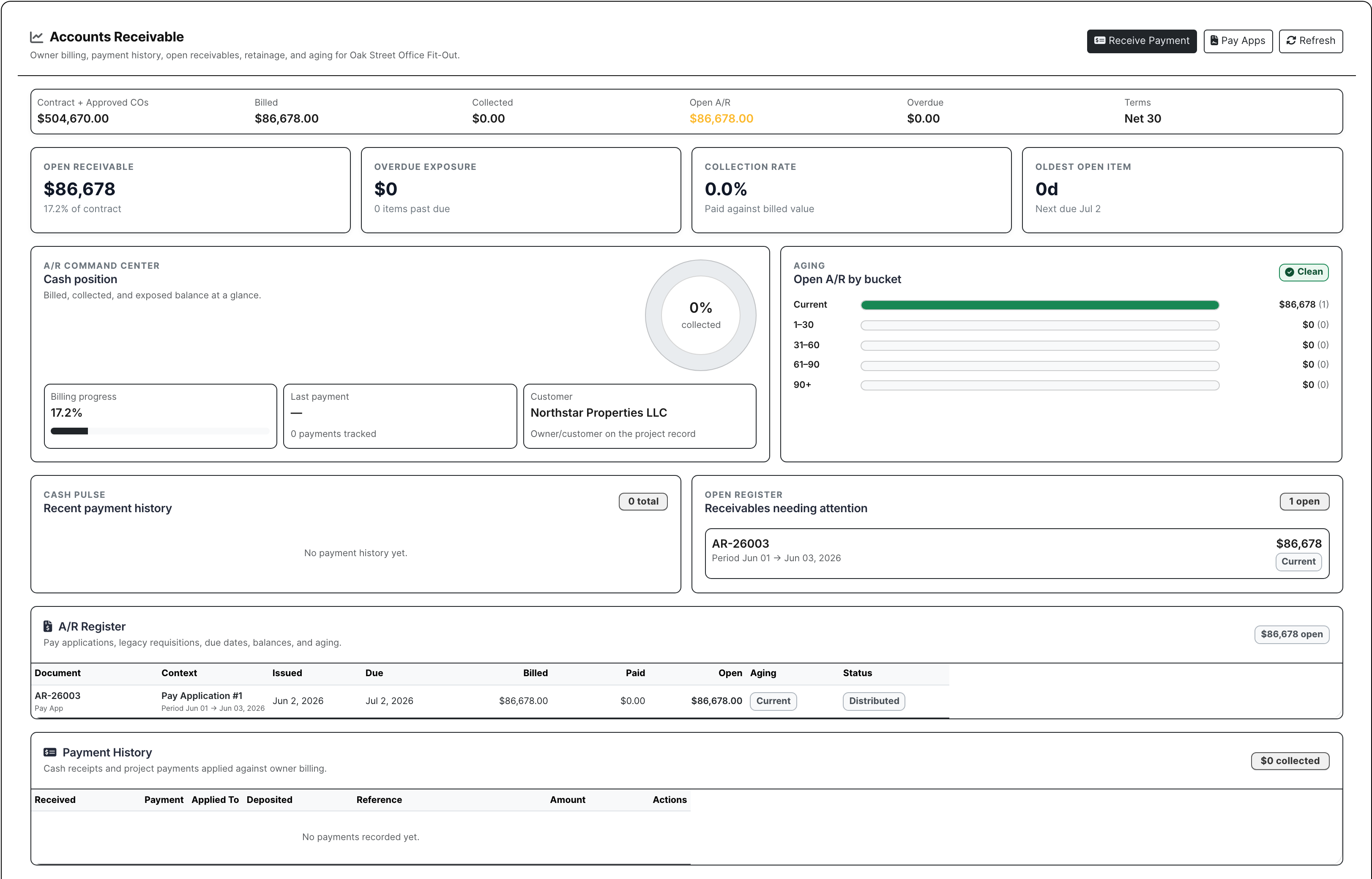
Task: Click the Actions column header
Action: point(670,800)
